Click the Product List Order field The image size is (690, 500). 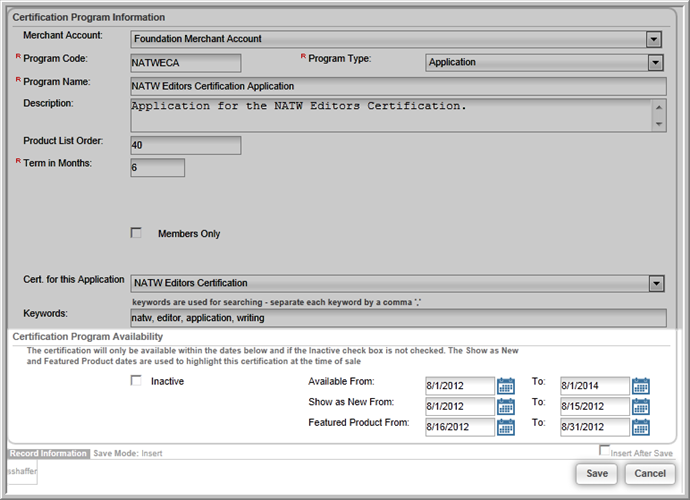point(186,145)
